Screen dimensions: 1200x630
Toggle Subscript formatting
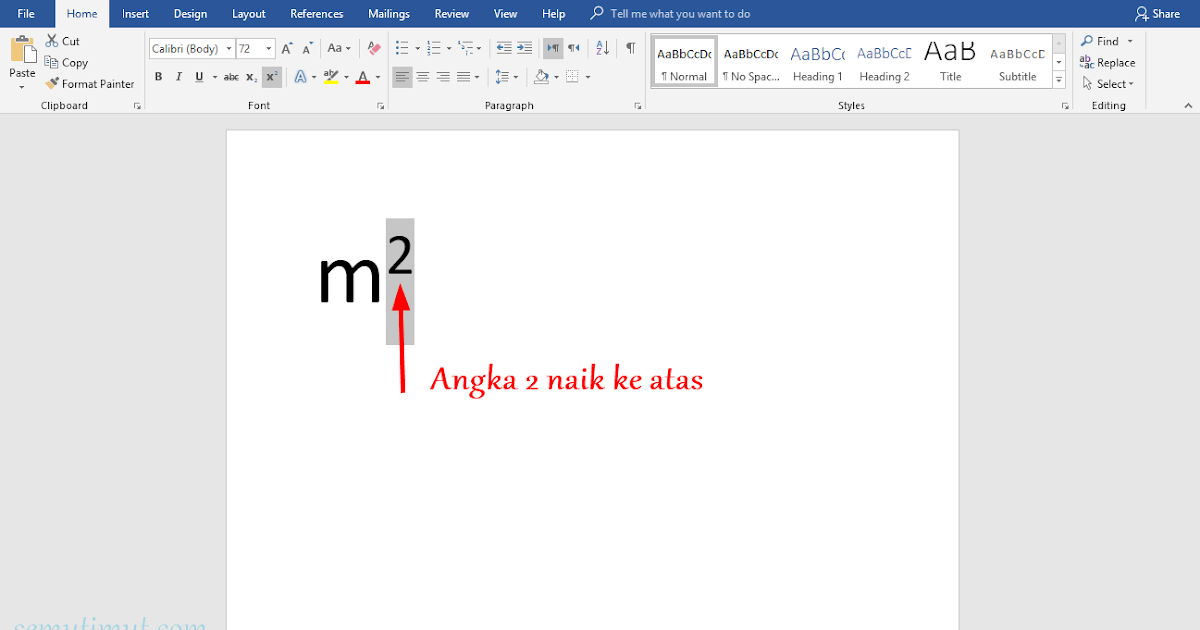[x=252, y=77]
